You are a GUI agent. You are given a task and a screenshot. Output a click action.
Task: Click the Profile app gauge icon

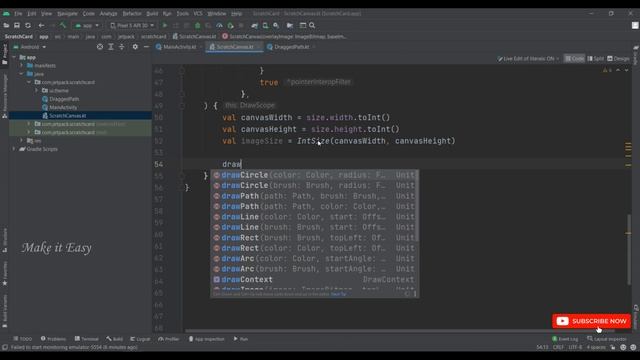[219, 25]
